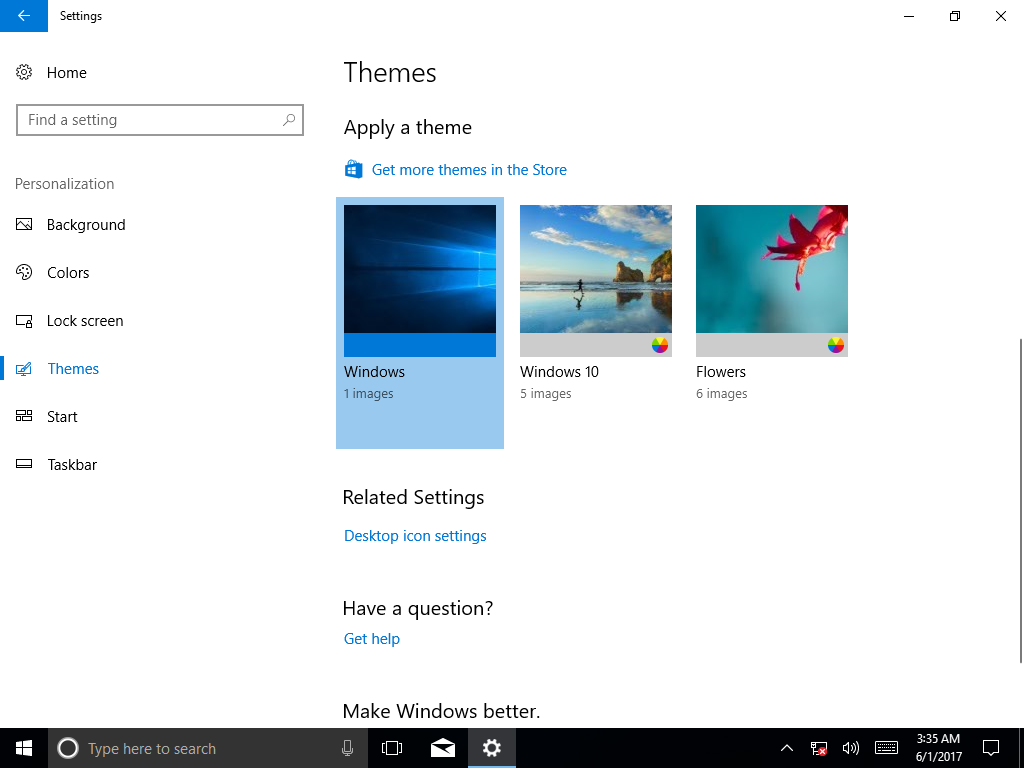
Task: Click the Background picture icon in the sidebar
Action: [x=24, y=225]
